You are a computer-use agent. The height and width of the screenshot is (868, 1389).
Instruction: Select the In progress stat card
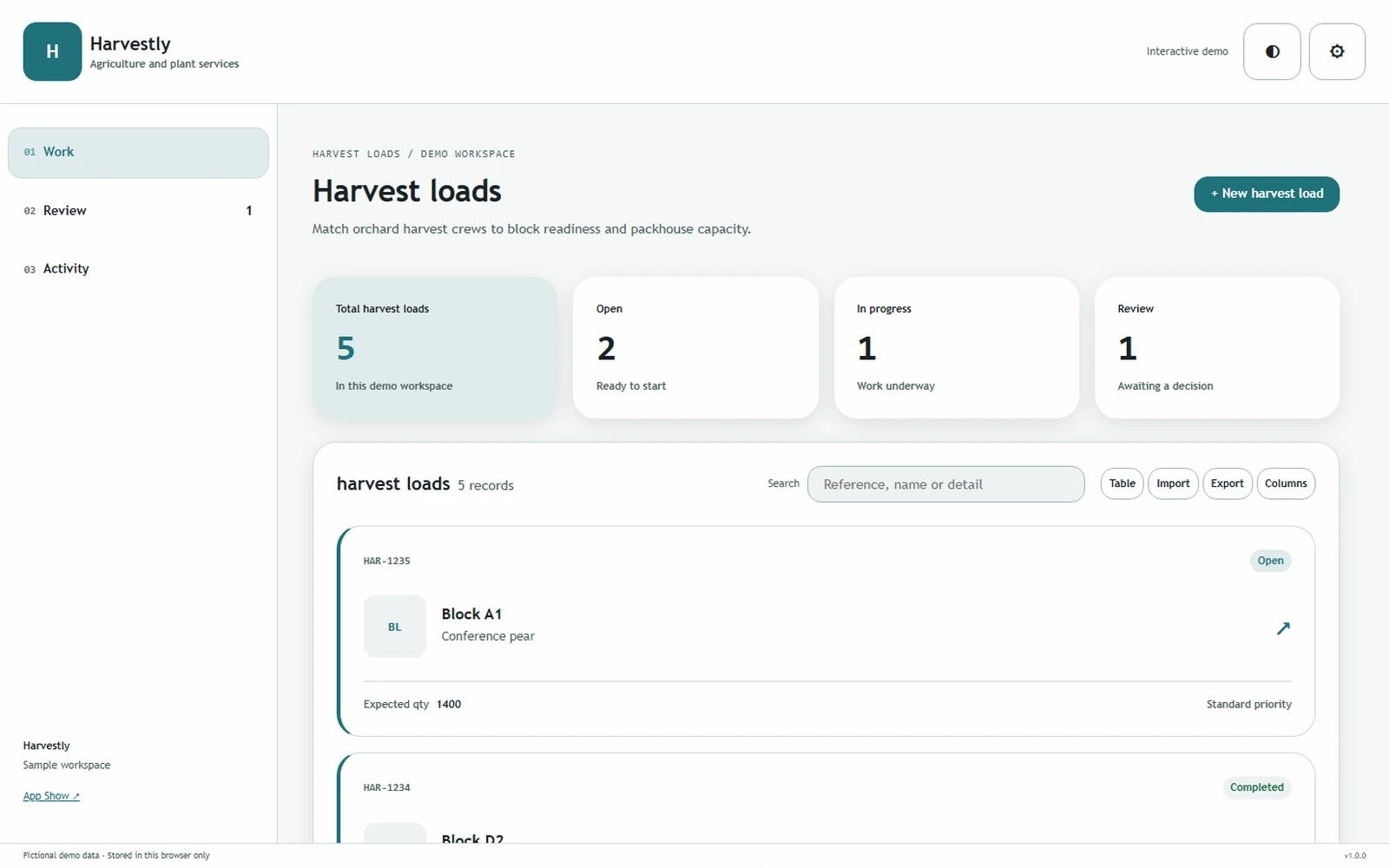pos(956,347)
